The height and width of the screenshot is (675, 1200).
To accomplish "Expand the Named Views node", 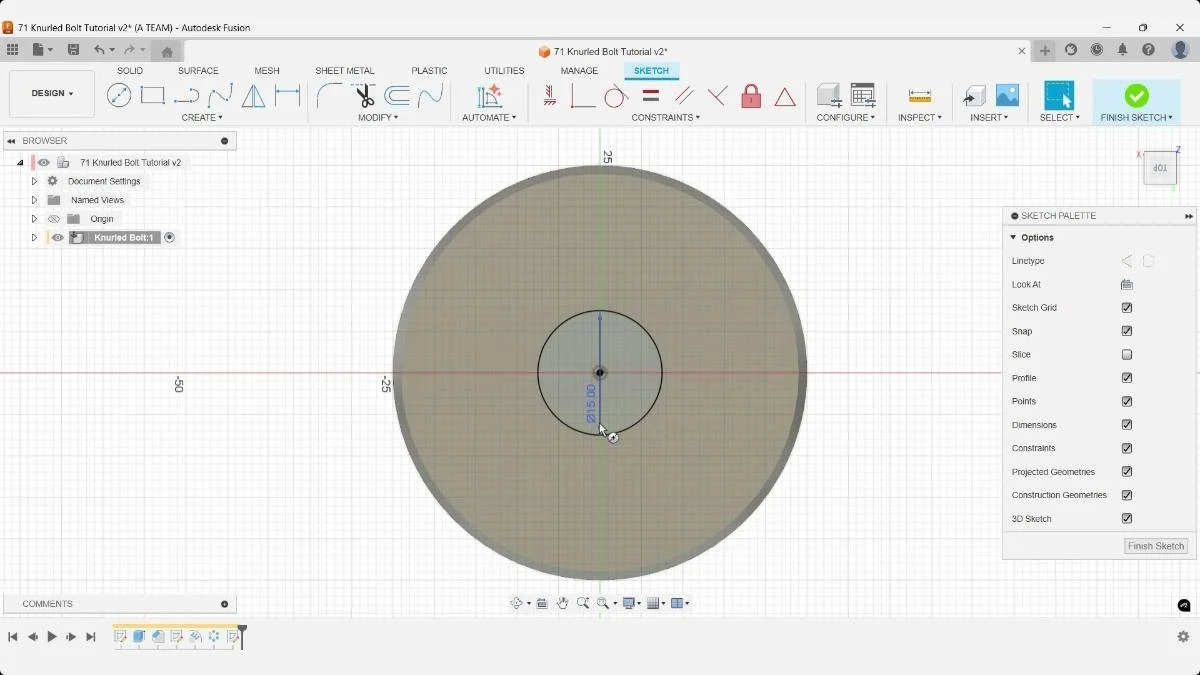I will point(34,200).
